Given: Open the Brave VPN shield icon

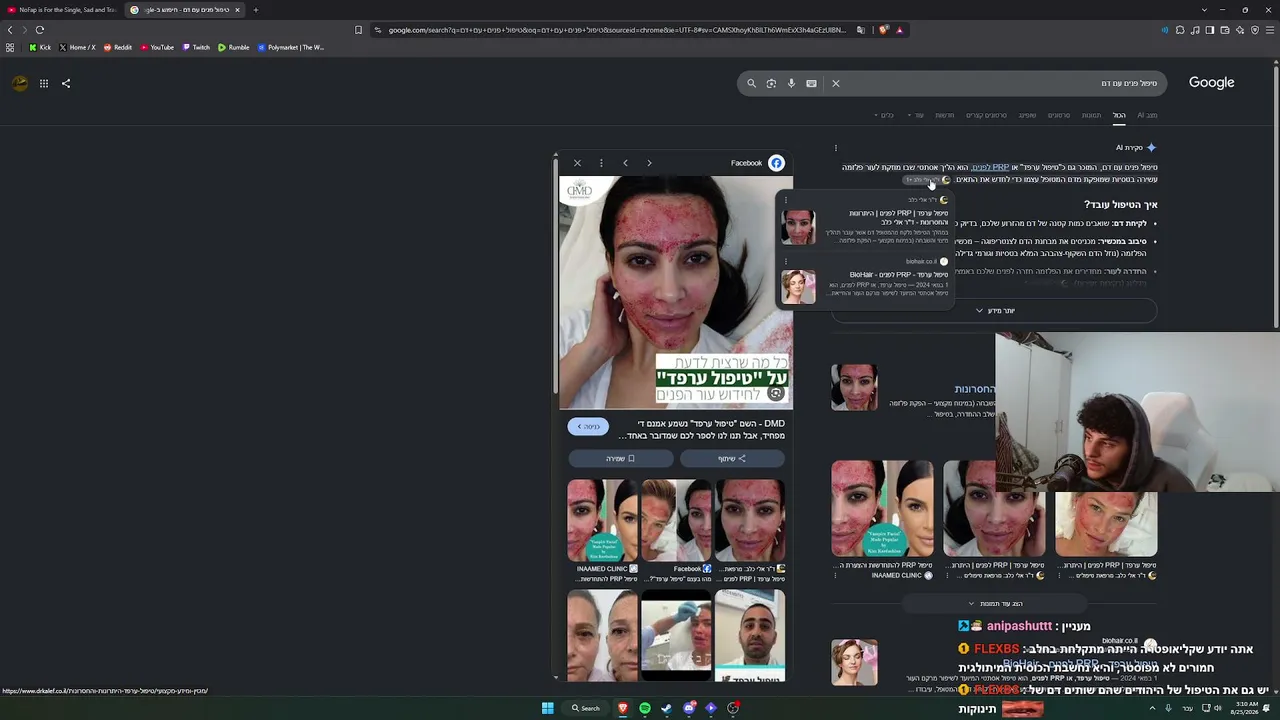Looking at the screenshot, I should tap(1255, 30).
